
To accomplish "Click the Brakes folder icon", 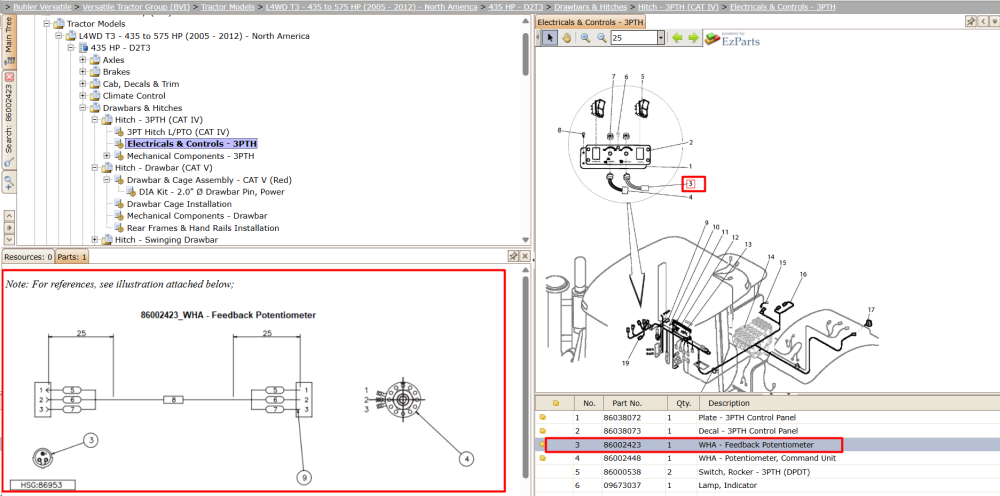I will pyautogui.click(x=95, y=72).
